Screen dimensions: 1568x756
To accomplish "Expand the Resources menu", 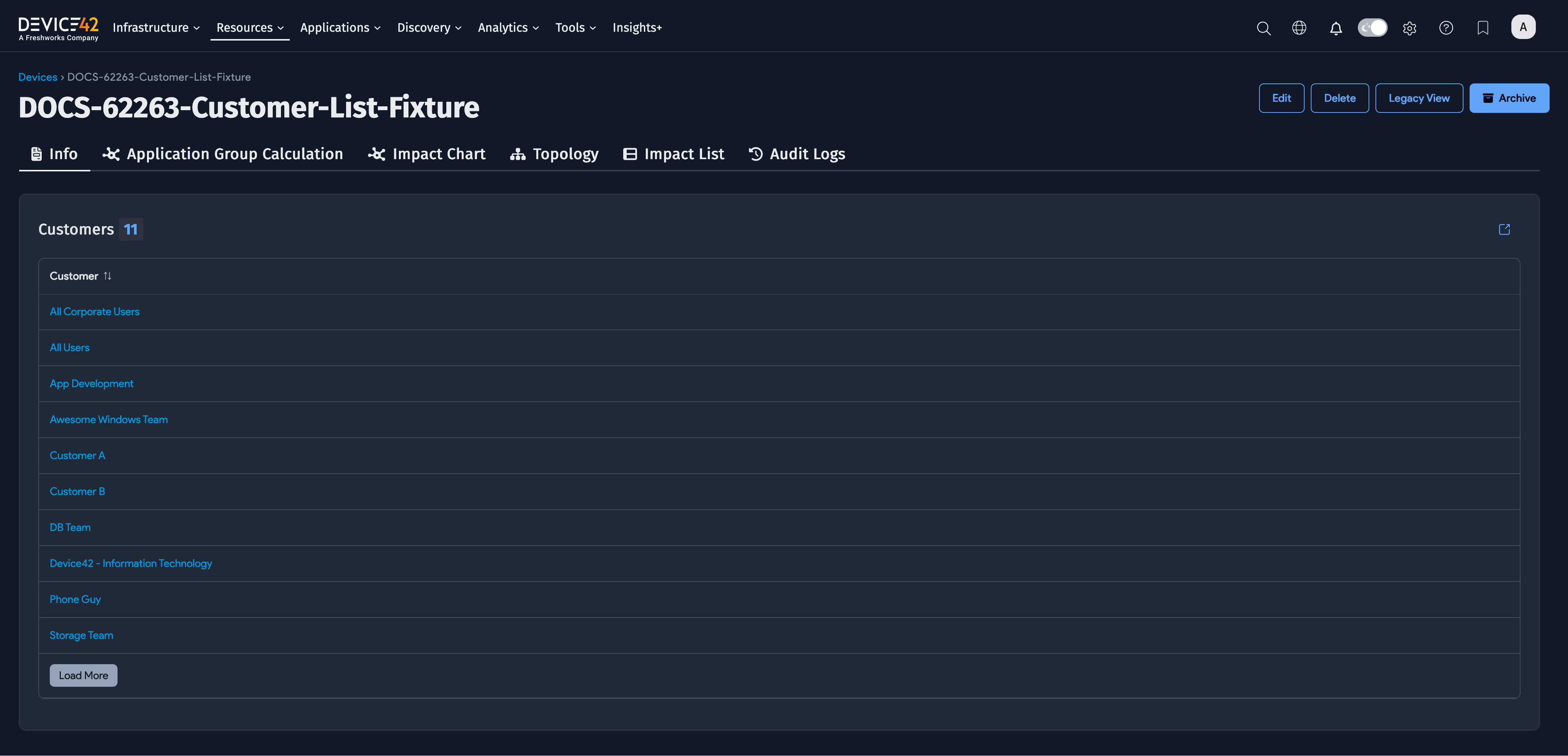I will click(x=250, y=28).
